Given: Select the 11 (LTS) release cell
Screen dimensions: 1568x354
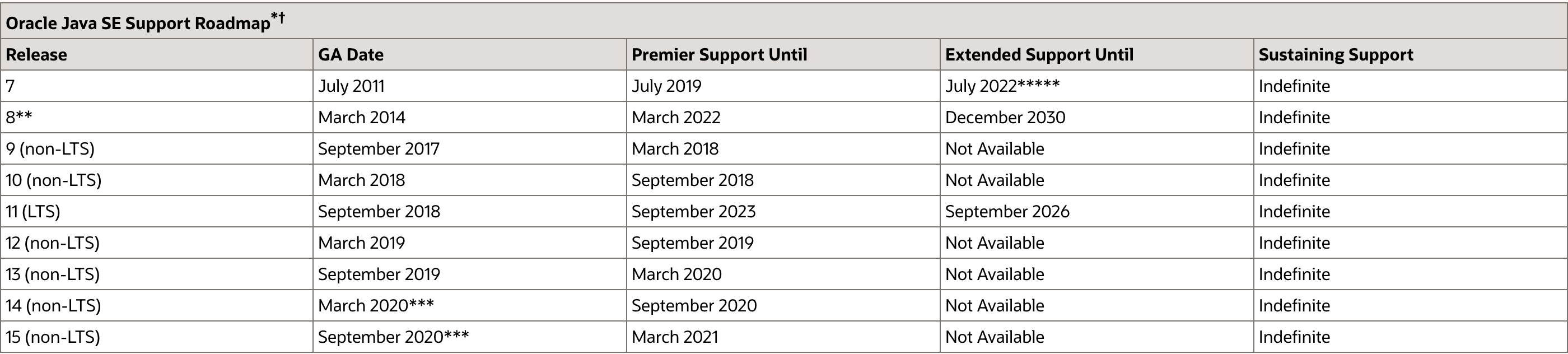Looking at the screenshot, I should pos(33,211).
